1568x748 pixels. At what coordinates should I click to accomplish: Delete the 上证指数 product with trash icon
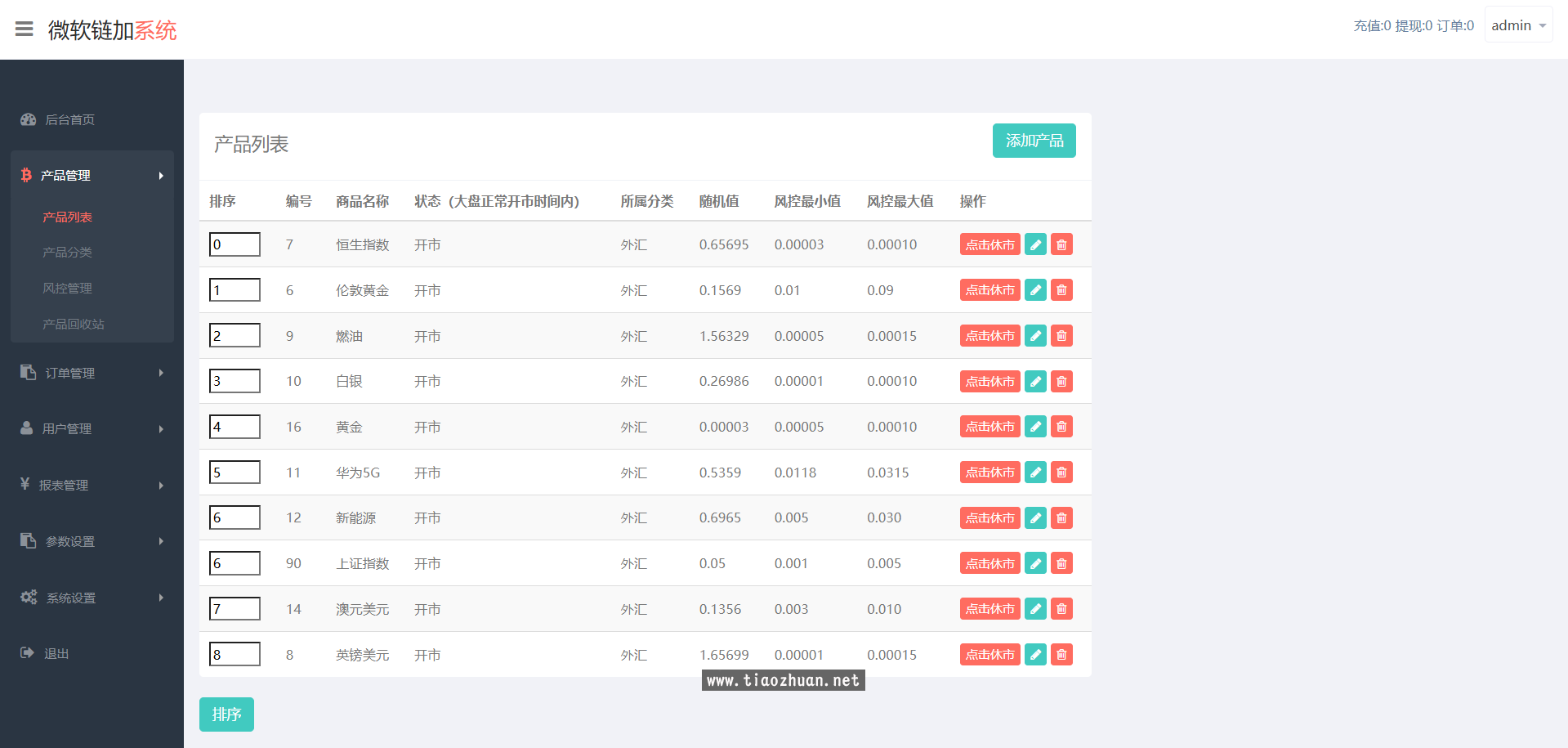pyautogui.click(x=1061, y=563)
